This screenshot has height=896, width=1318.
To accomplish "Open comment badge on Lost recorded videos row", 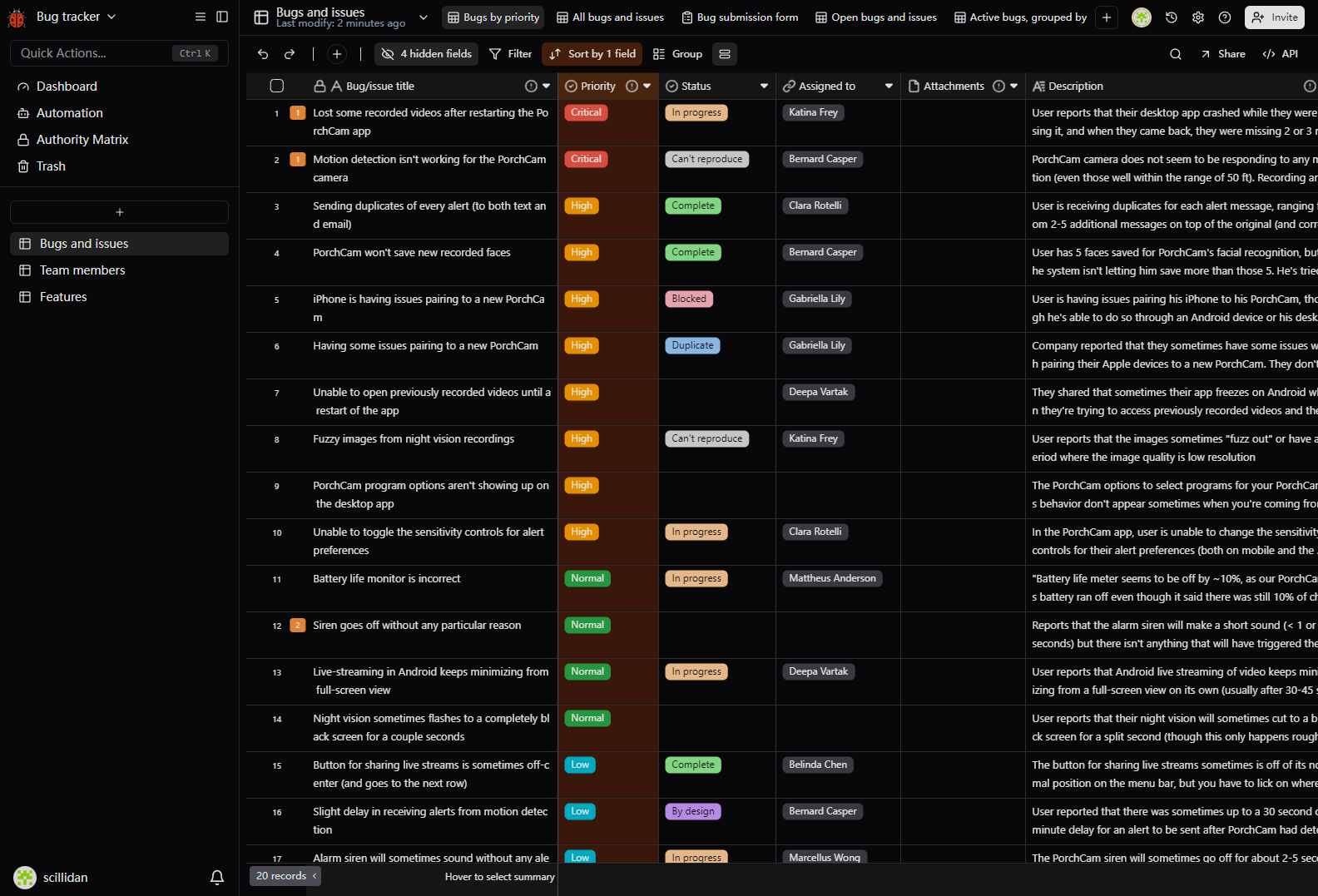I will coord(298,113).
